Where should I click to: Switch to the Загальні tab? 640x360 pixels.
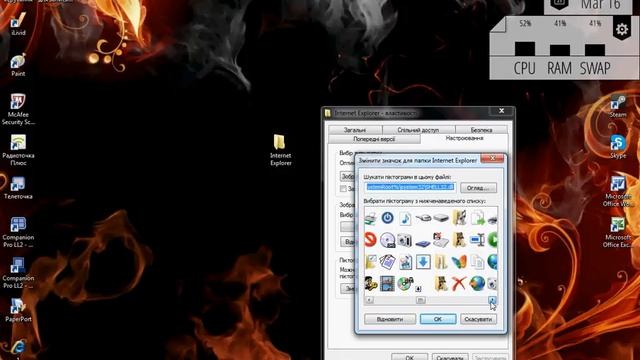tap(355, 130)
